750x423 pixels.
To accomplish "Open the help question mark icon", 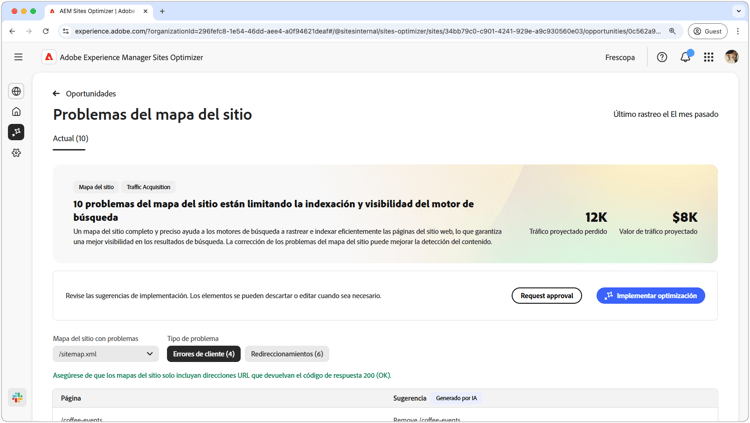I will 662,57.
